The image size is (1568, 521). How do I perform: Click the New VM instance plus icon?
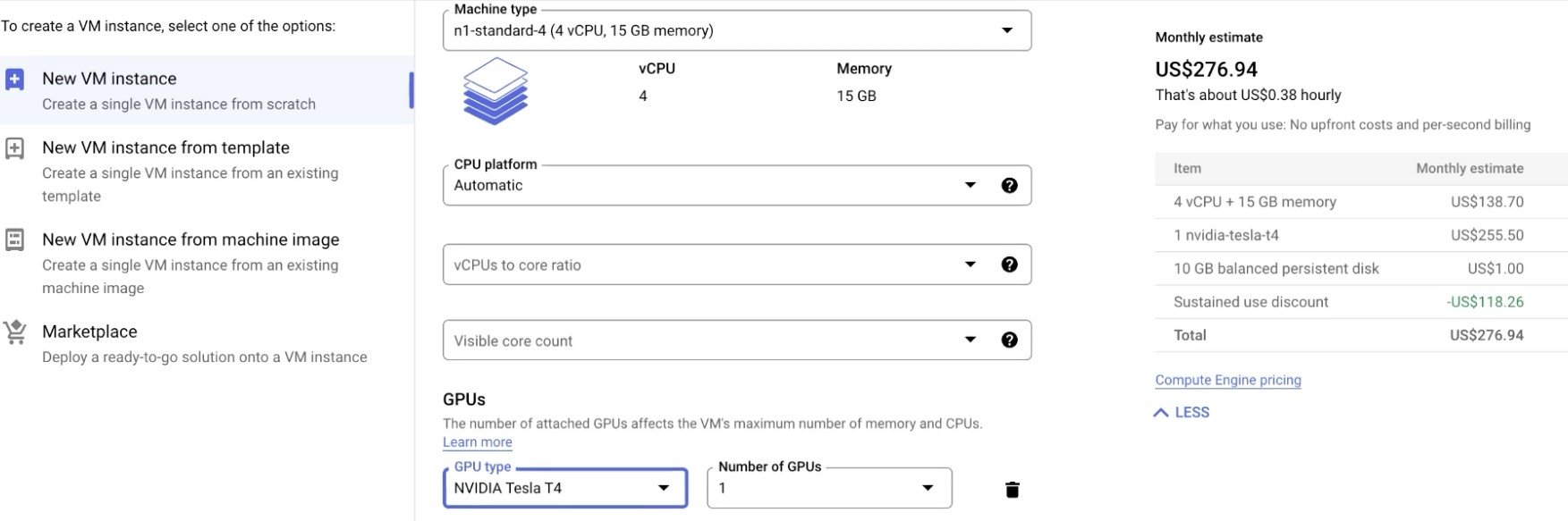point(15,80)
